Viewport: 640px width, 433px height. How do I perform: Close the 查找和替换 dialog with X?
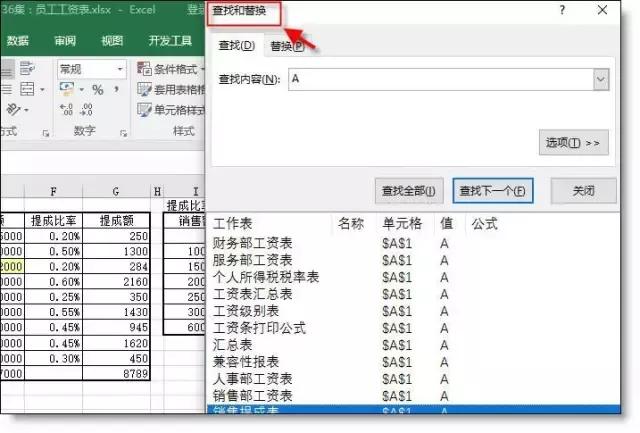(602, 10)
